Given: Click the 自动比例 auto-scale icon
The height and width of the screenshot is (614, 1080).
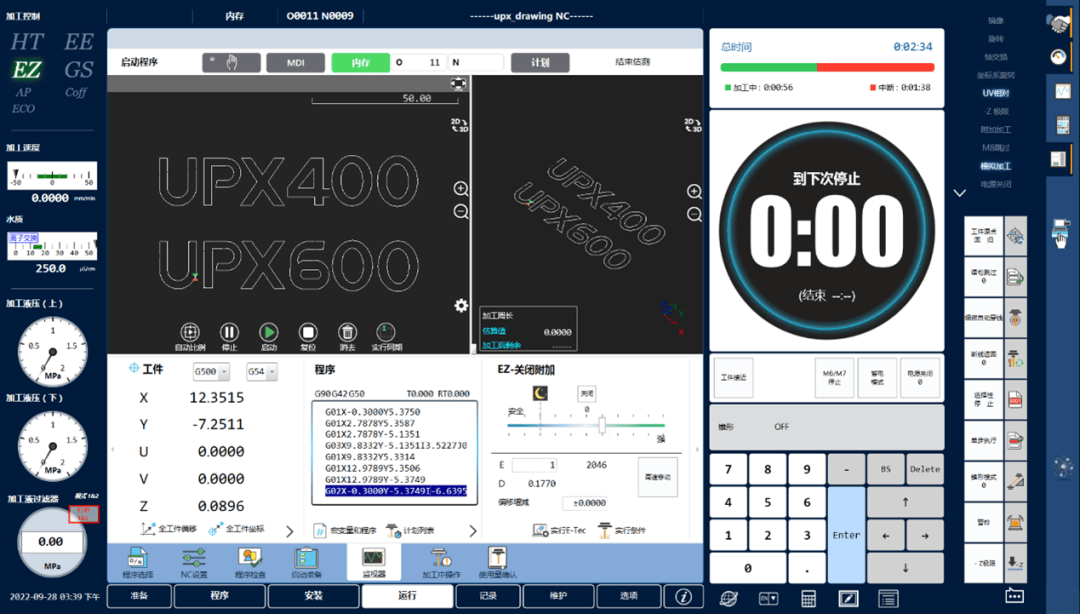Looking at the screenshot, I should 189,332.
